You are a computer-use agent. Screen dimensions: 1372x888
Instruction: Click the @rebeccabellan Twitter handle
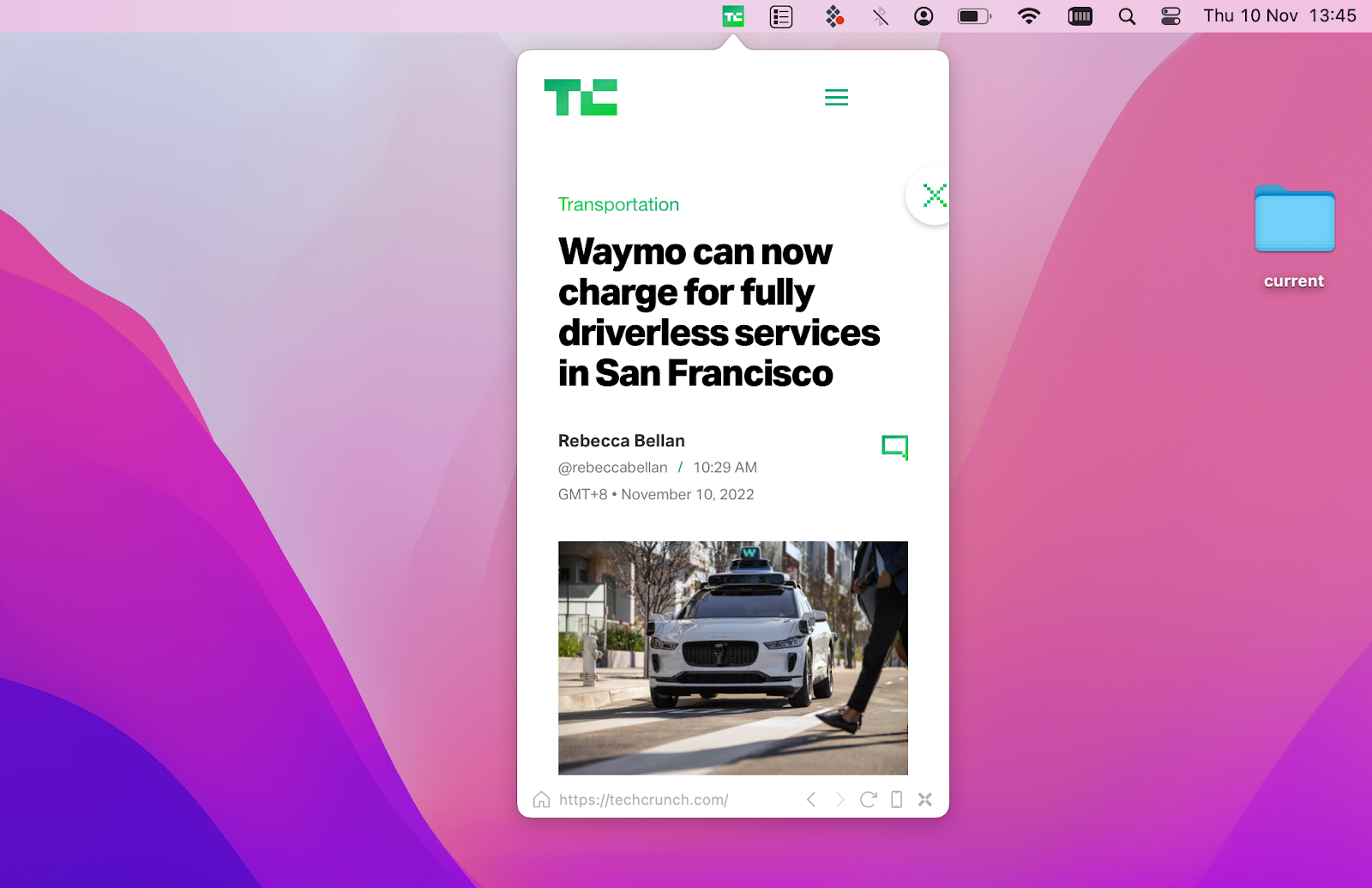[612, 468]
